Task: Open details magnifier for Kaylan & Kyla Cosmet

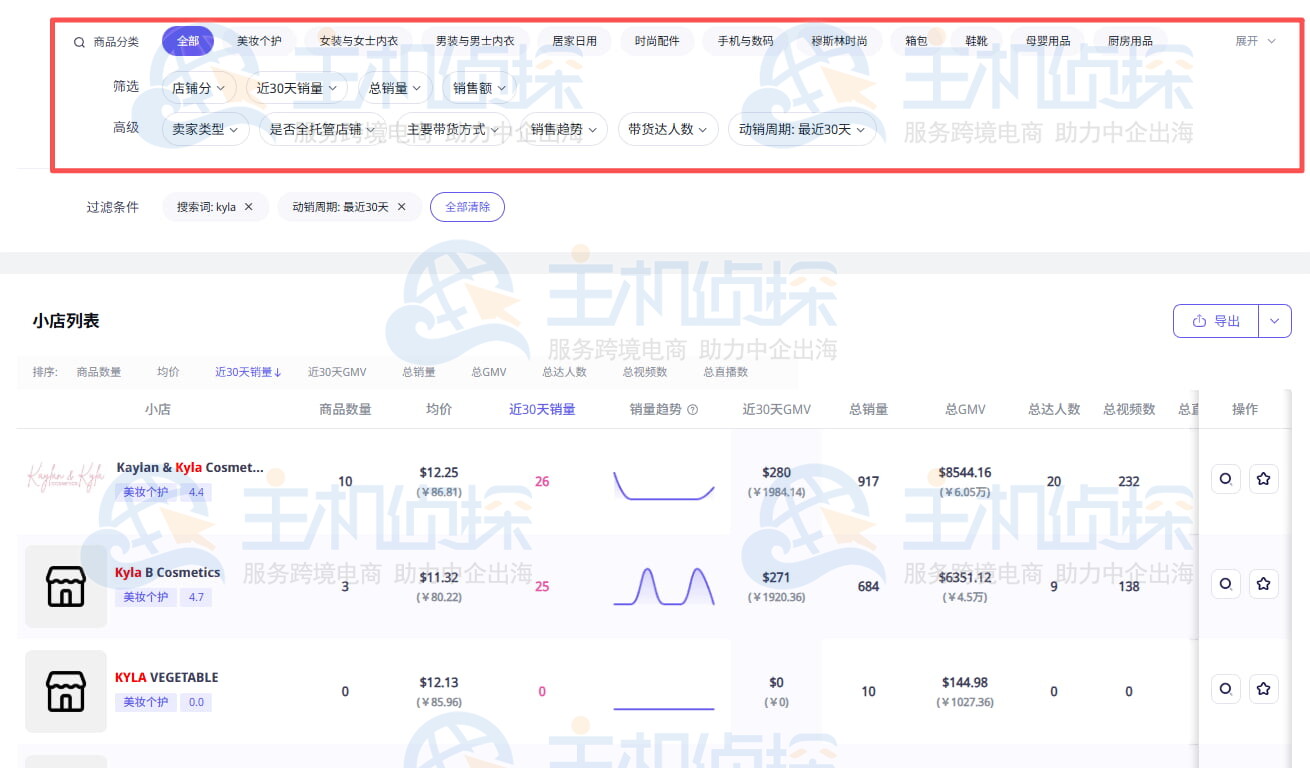Action: 1225,478
